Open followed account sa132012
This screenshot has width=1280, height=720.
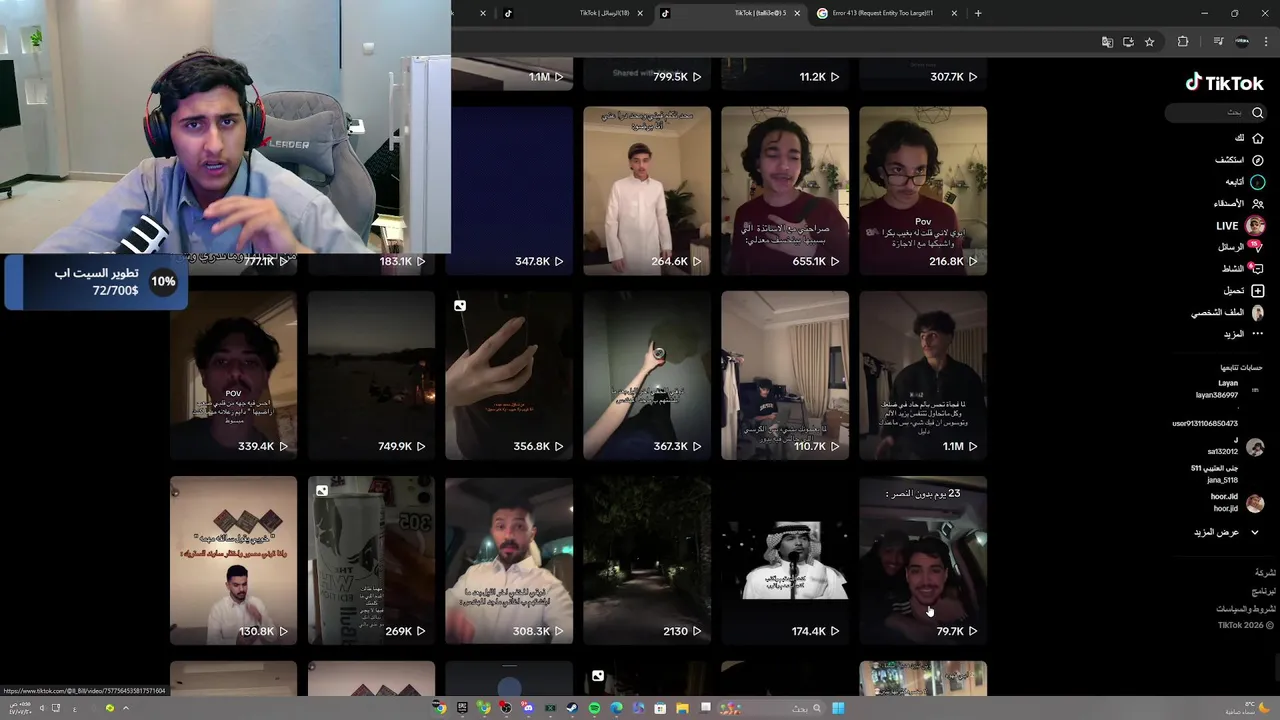(x=1236, y=446)
